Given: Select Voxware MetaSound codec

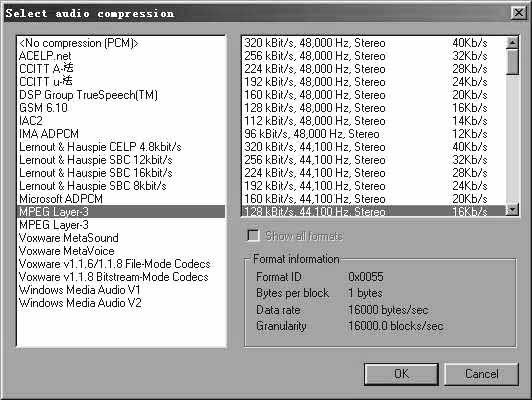Looking at the screenshot, I should (x=121, y=238).
